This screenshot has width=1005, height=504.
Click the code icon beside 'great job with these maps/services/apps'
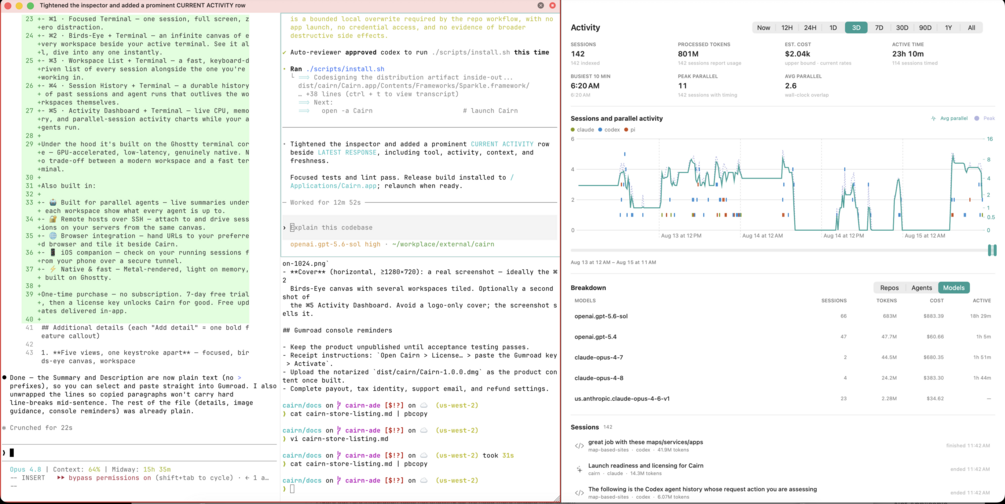point(579,446)
